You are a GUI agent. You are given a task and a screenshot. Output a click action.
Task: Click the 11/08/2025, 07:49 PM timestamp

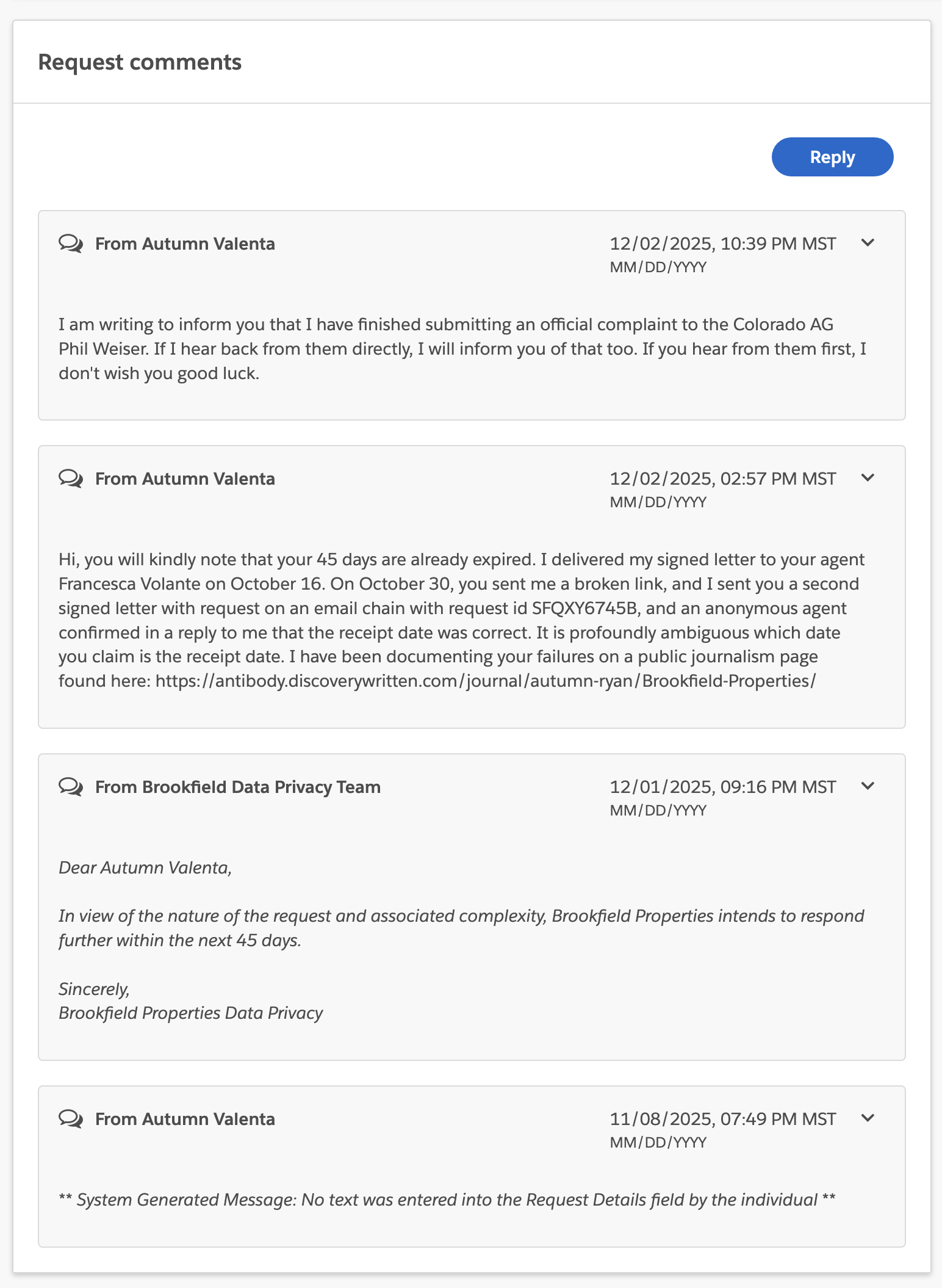click(x=722, y=1118)
